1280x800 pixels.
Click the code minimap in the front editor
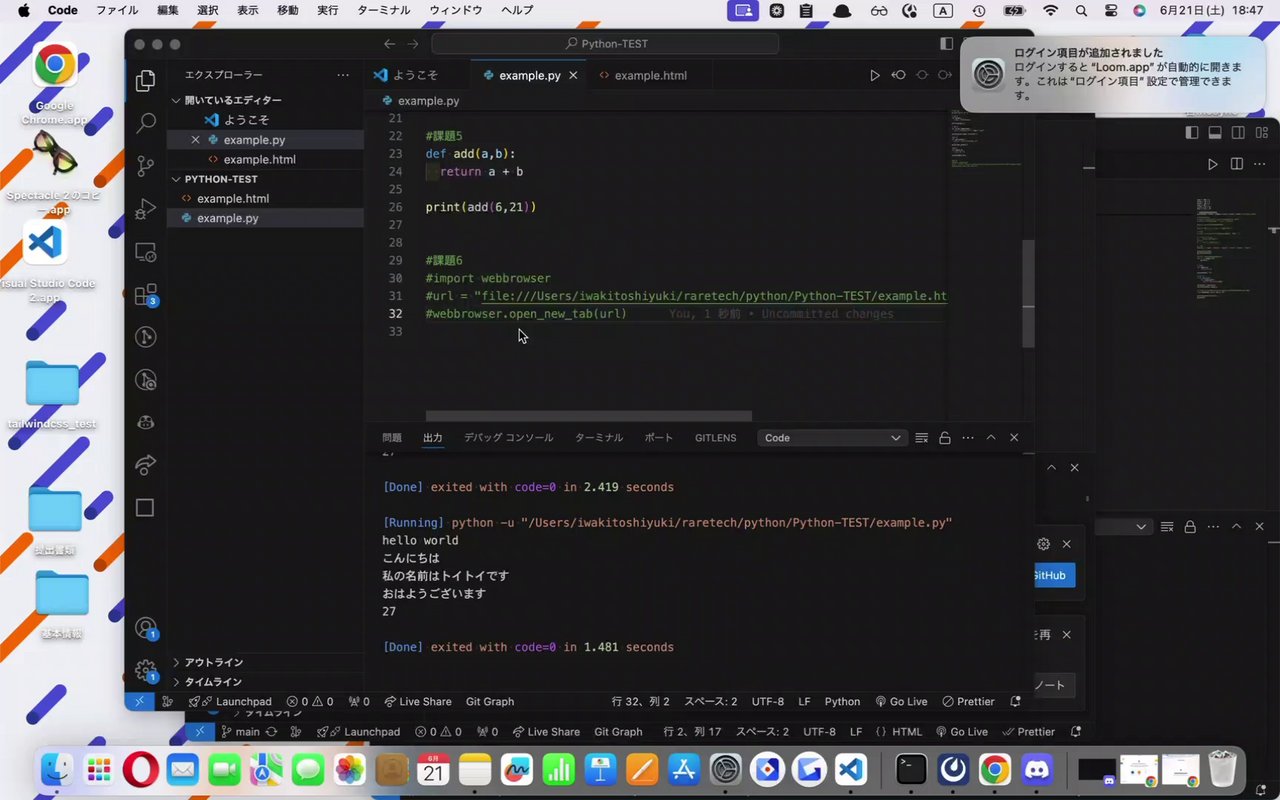(x=984, y=140)
